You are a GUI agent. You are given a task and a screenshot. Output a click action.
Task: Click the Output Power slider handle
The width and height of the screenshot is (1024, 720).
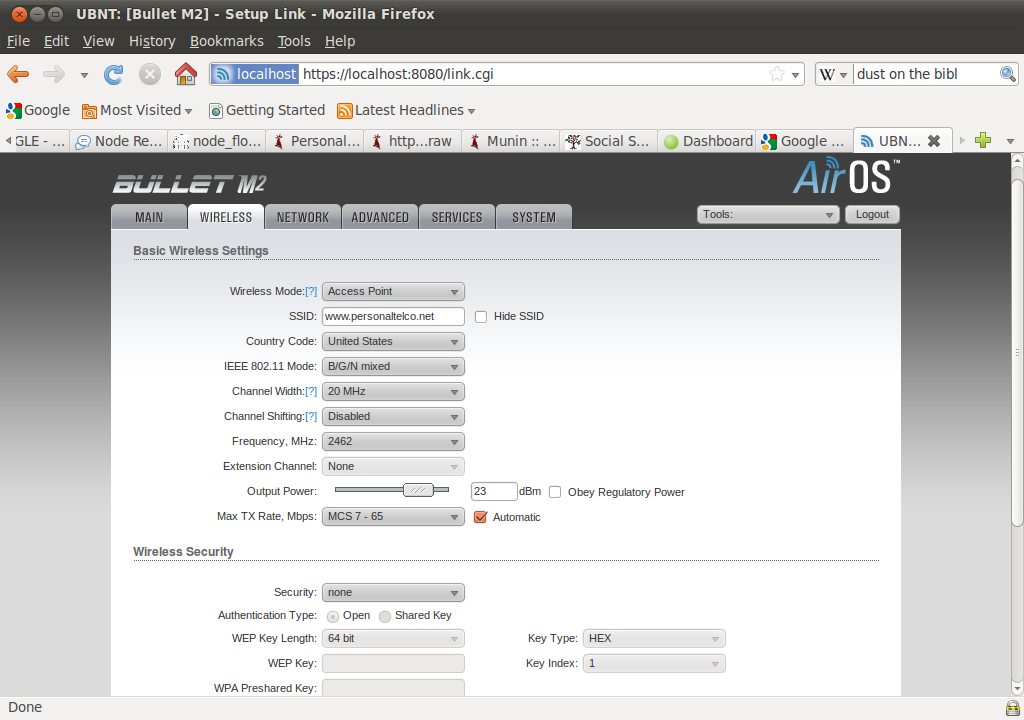[x=418, y=490]
